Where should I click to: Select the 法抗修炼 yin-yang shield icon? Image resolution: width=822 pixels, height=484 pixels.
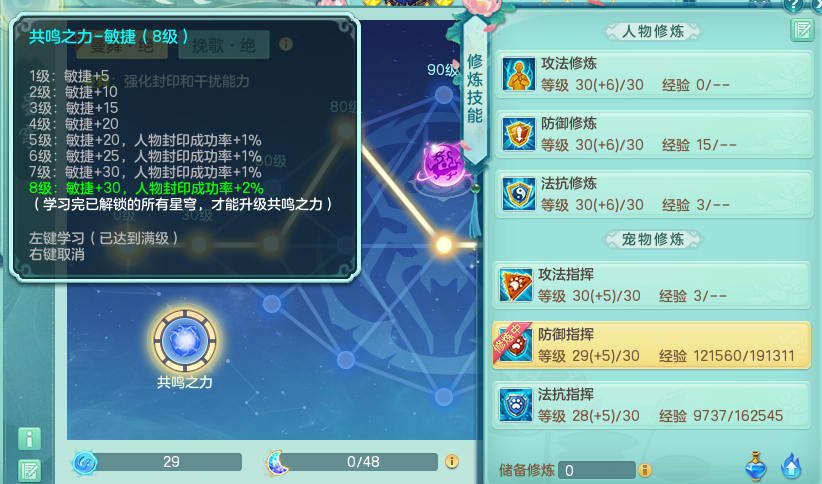518,194
